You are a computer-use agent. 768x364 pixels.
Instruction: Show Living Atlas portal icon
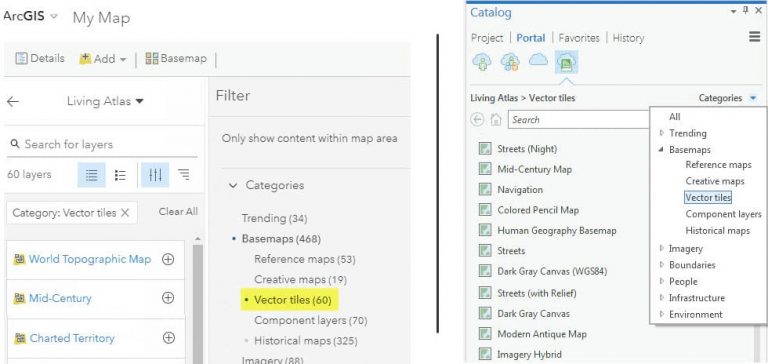[566, 62]
